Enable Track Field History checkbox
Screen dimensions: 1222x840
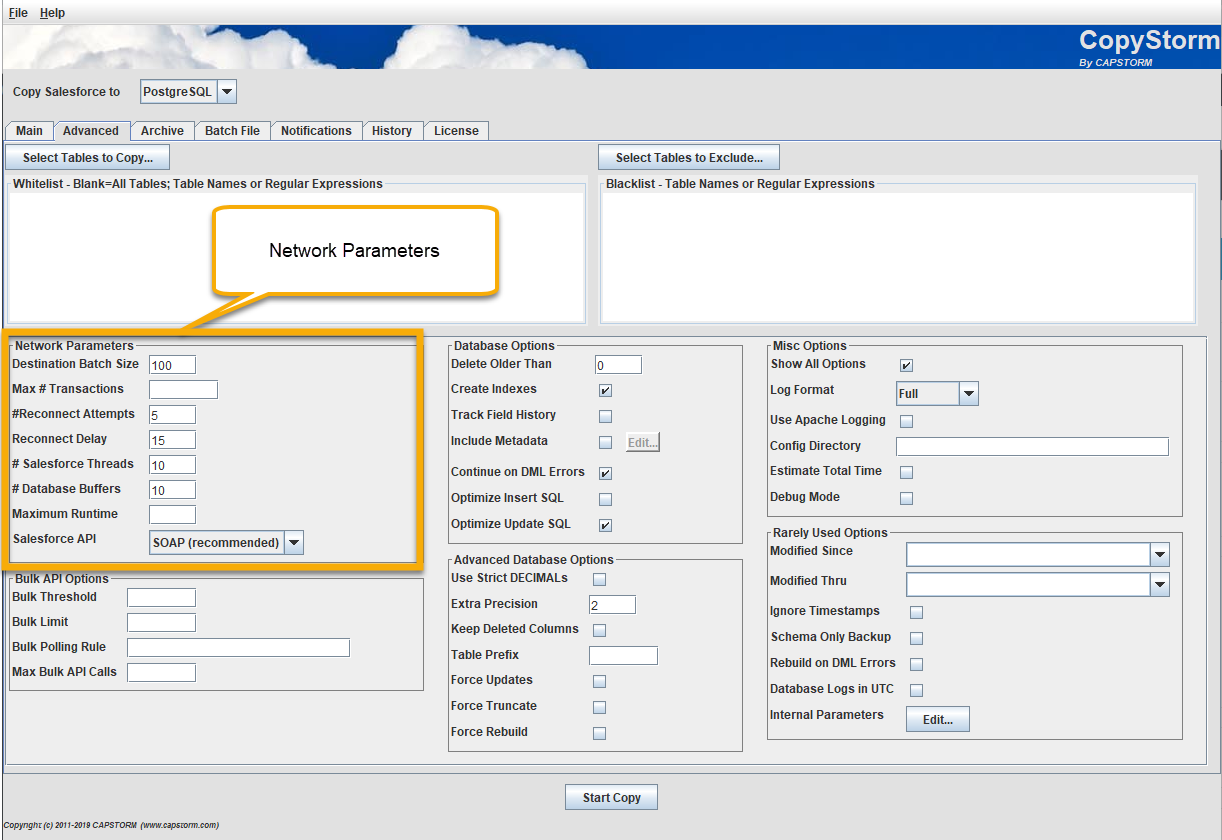(605, 416)
